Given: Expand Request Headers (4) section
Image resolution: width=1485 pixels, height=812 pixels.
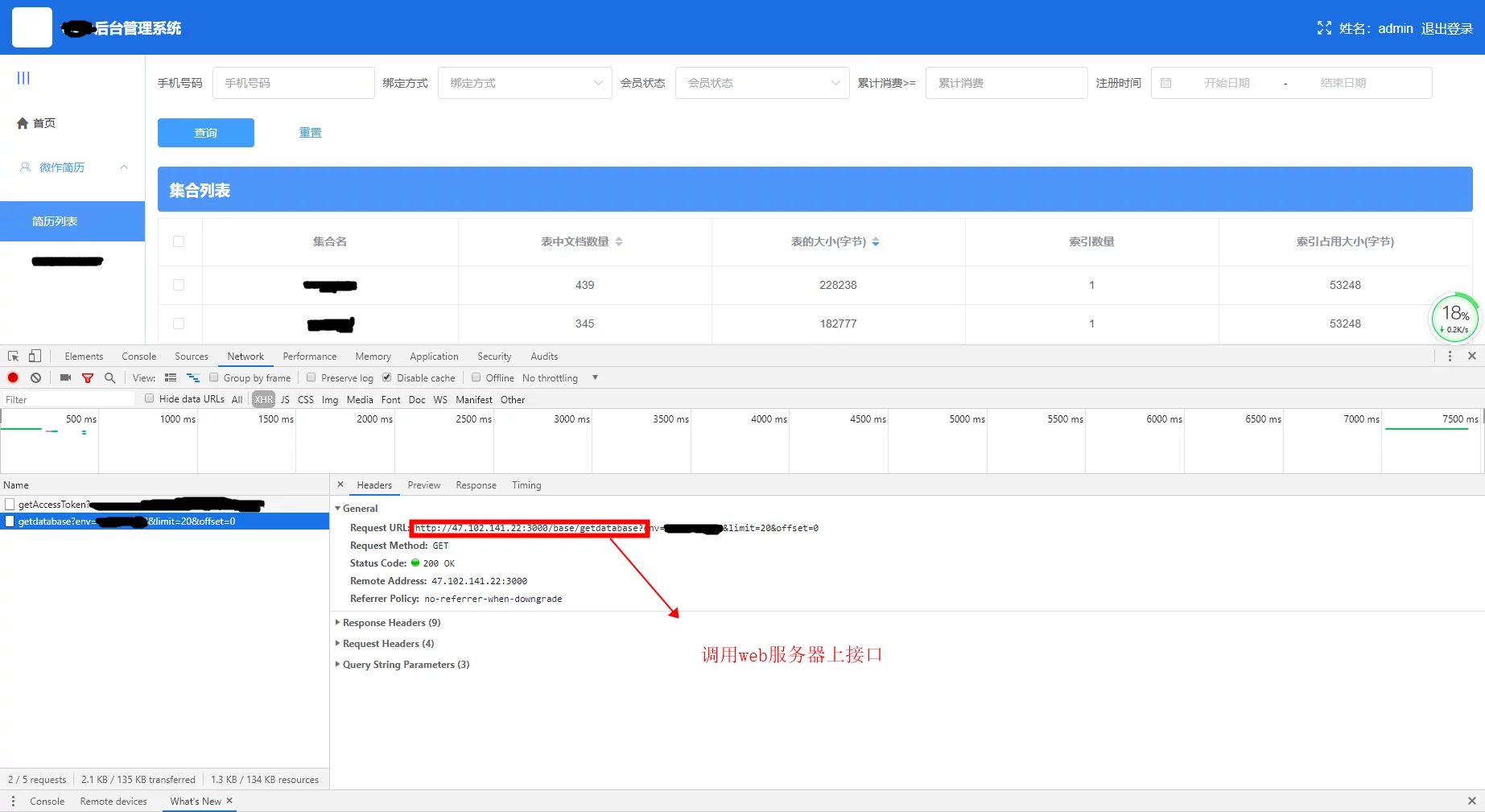Looking at the screenshot, I should pos(385,644).
